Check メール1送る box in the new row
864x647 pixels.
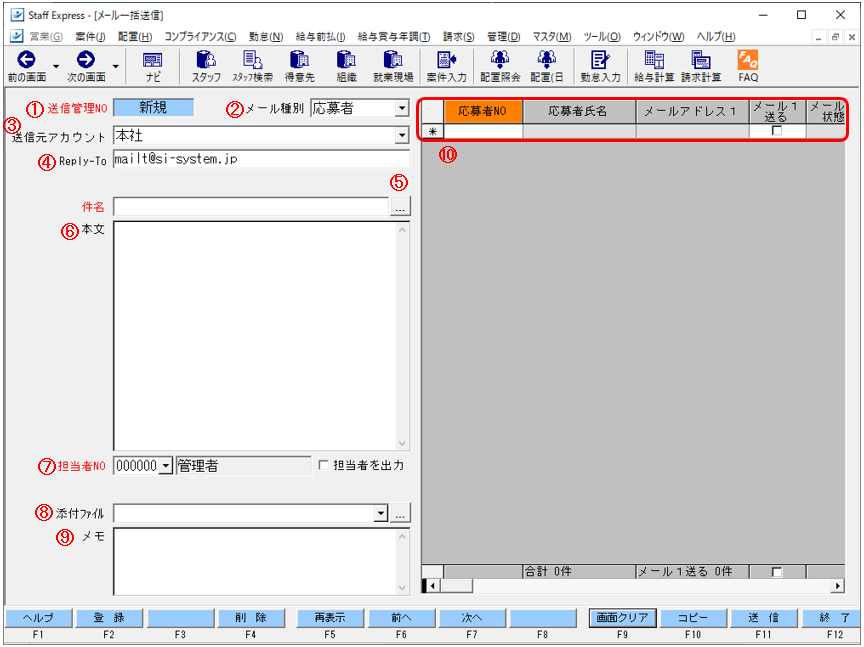click(777, 131)
